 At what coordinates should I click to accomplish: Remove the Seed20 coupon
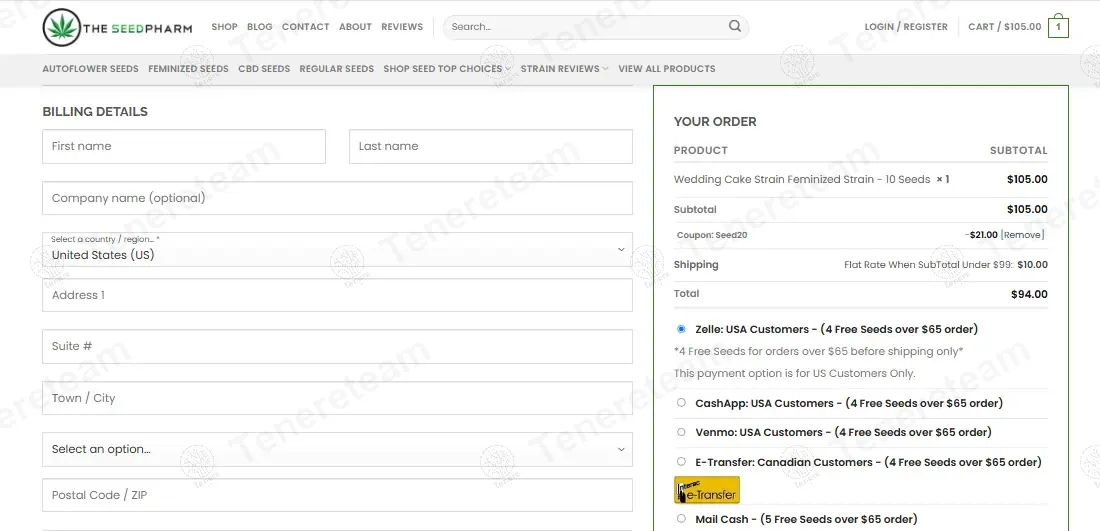coord(1022,235)
